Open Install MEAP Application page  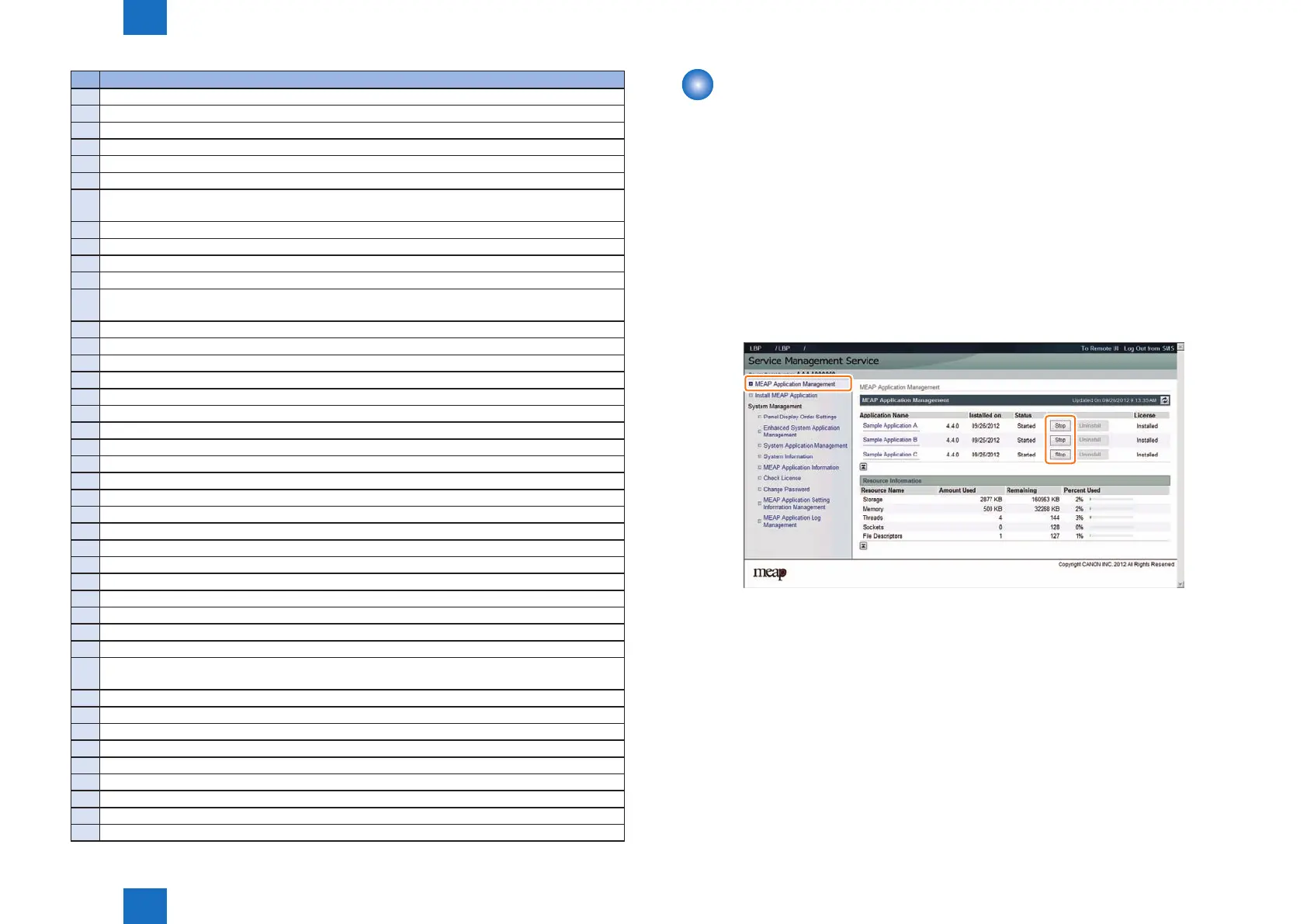coord(785,396)
